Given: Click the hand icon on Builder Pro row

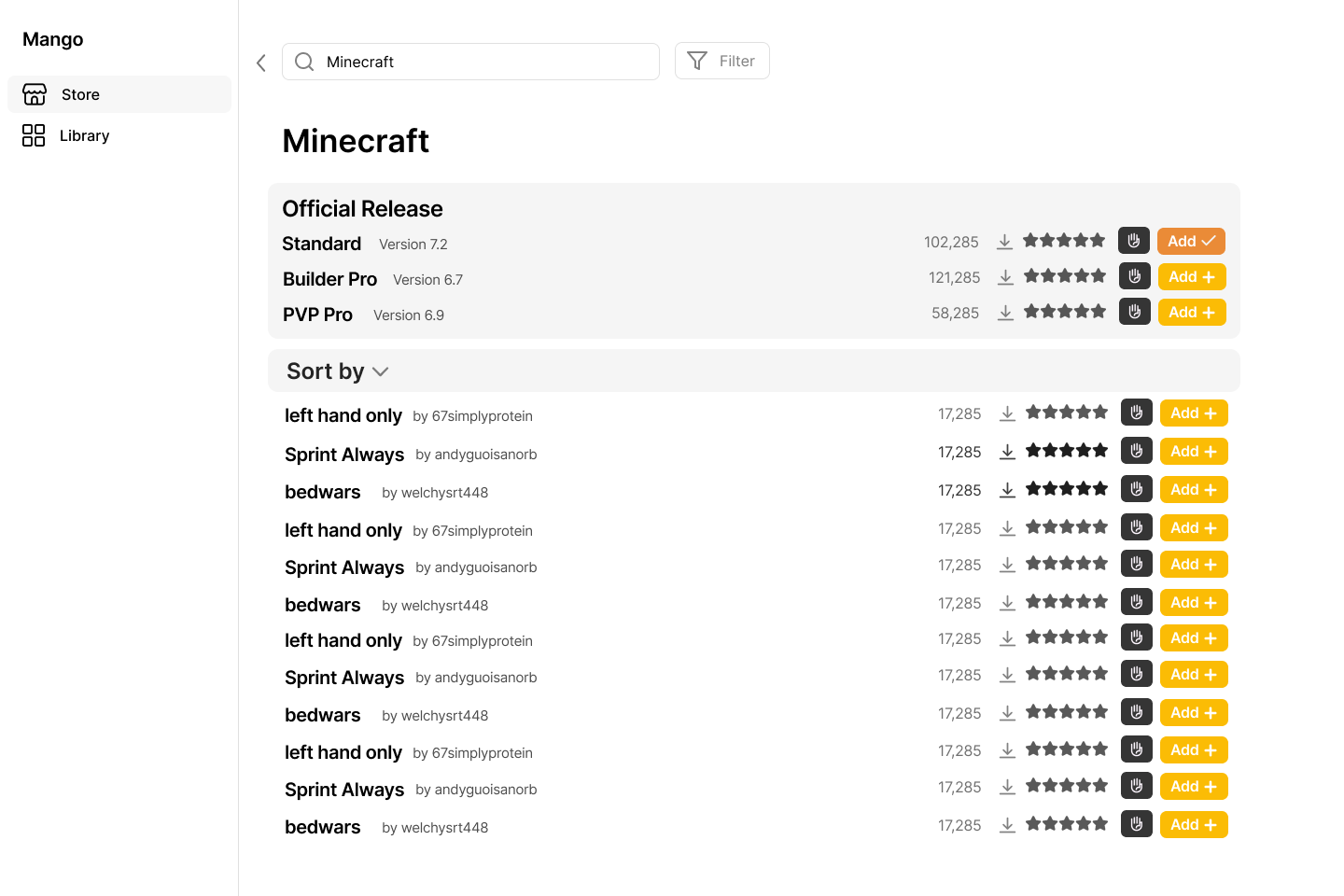Looking at the screenshot, I should tap(1135, 276).
